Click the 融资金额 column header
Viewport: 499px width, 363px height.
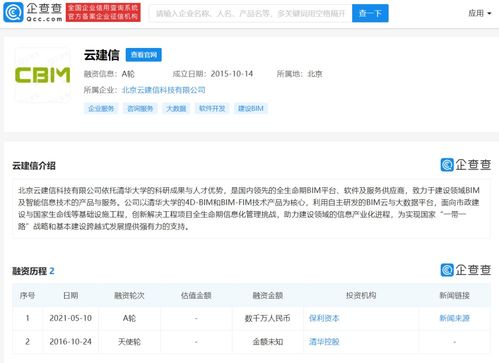pos(267,295)
